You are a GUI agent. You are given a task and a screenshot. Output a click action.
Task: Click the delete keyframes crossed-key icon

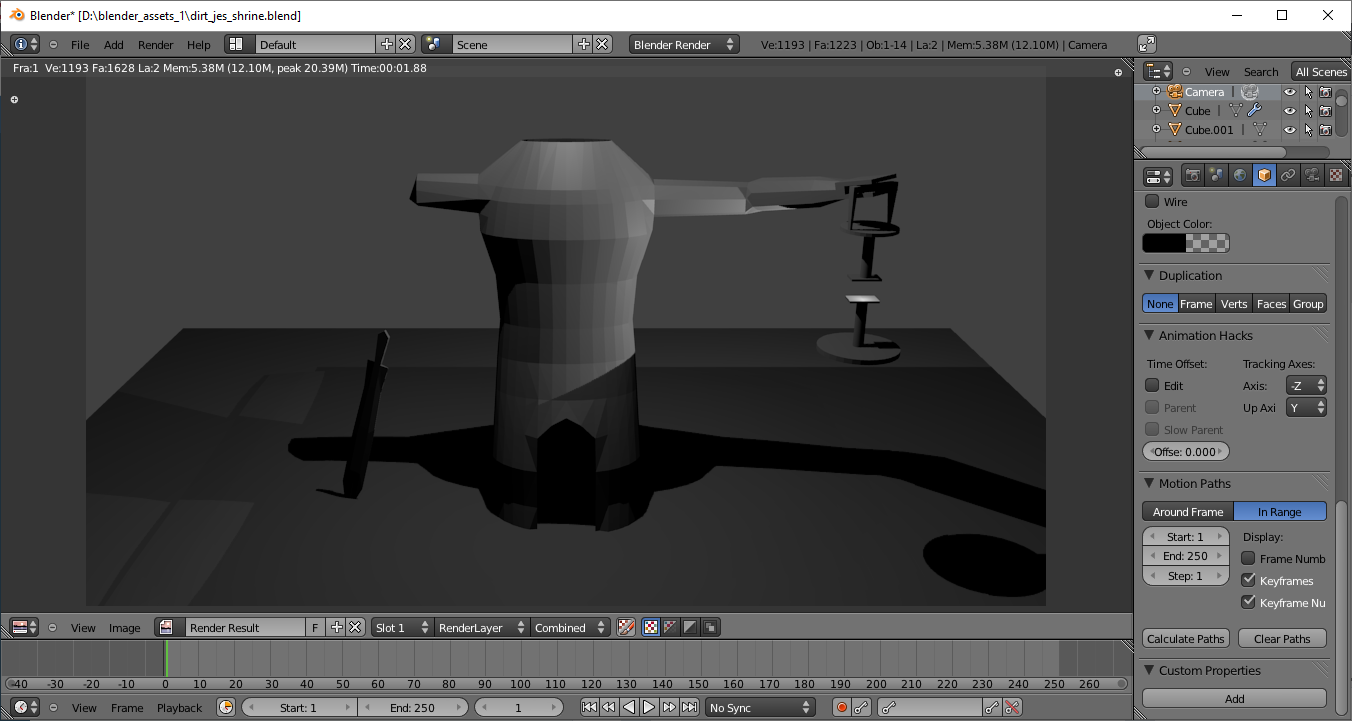[x=1013, y=708]
